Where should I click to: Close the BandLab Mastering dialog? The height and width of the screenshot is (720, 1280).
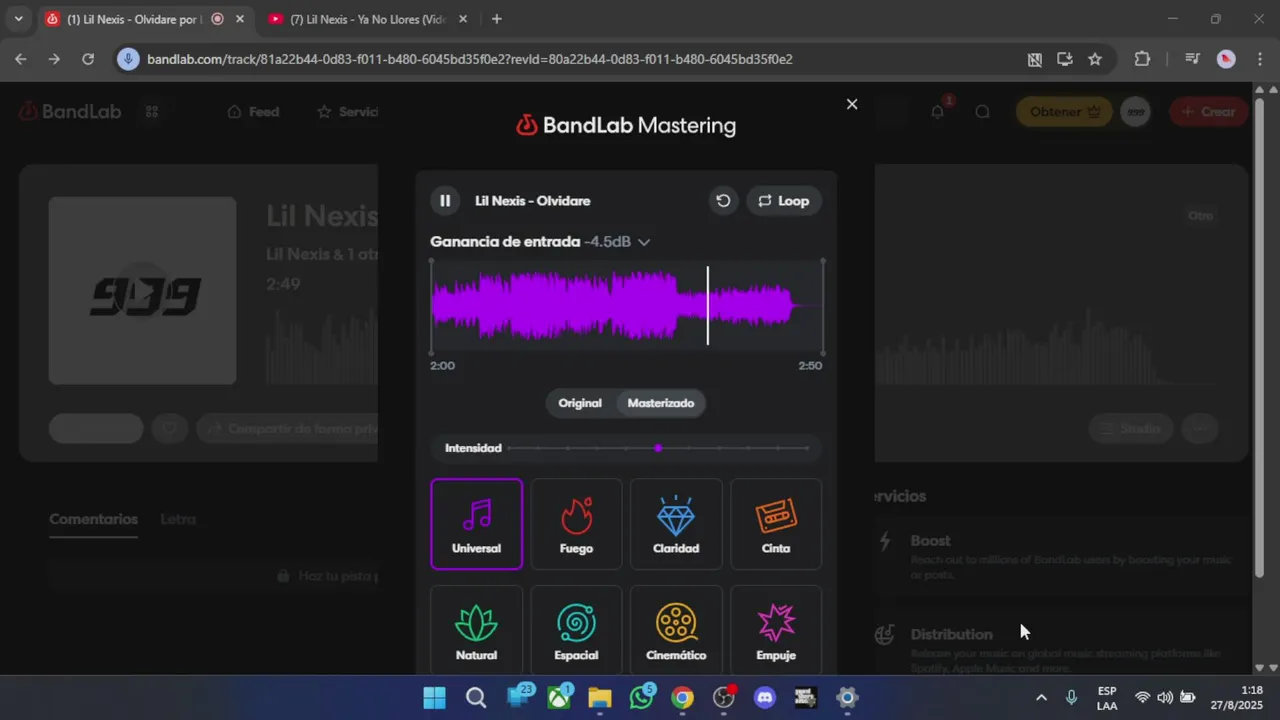(852, 104)
